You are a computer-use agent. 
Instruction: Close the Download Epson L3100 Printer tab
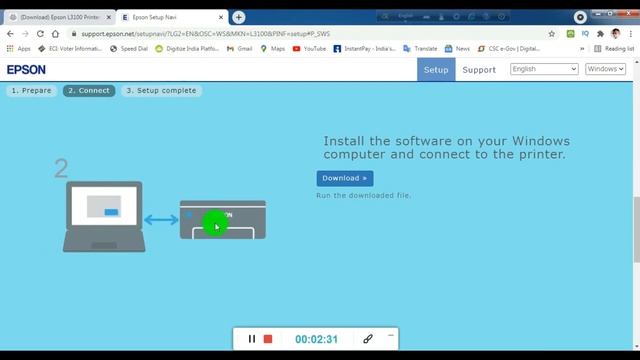pos(109,17)
